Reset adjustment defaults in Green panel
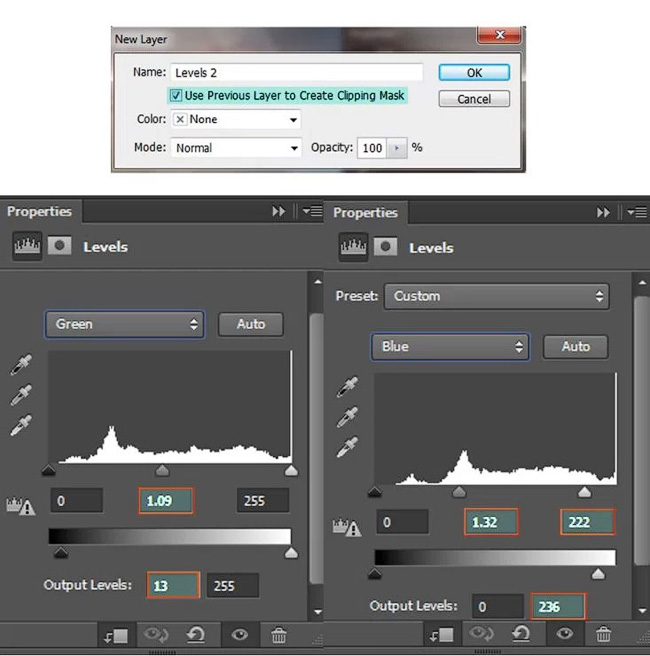The width and height of the screenshot is (650, 656). point(195,635)
